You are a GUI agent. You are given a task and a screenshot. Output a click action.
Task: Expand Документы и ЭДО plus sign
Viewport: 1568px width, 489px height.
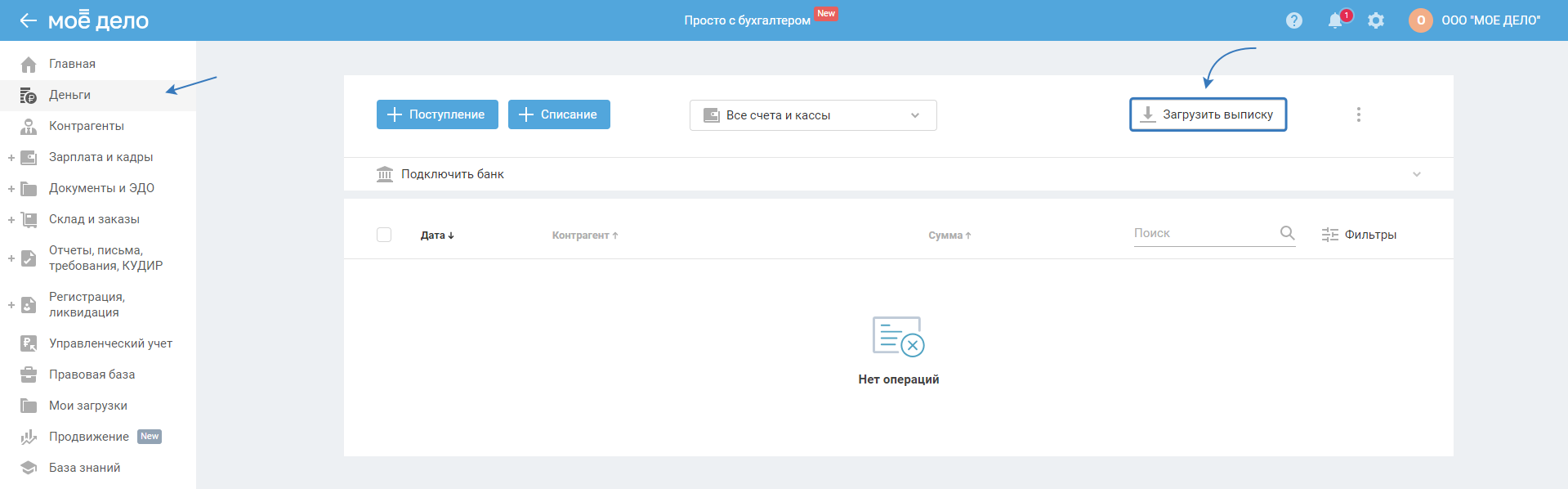[11, 189]
